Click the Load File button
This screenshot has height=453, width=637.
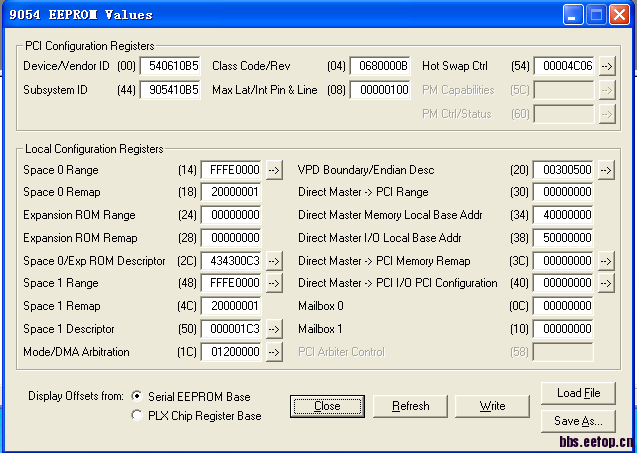pos(578,393)
